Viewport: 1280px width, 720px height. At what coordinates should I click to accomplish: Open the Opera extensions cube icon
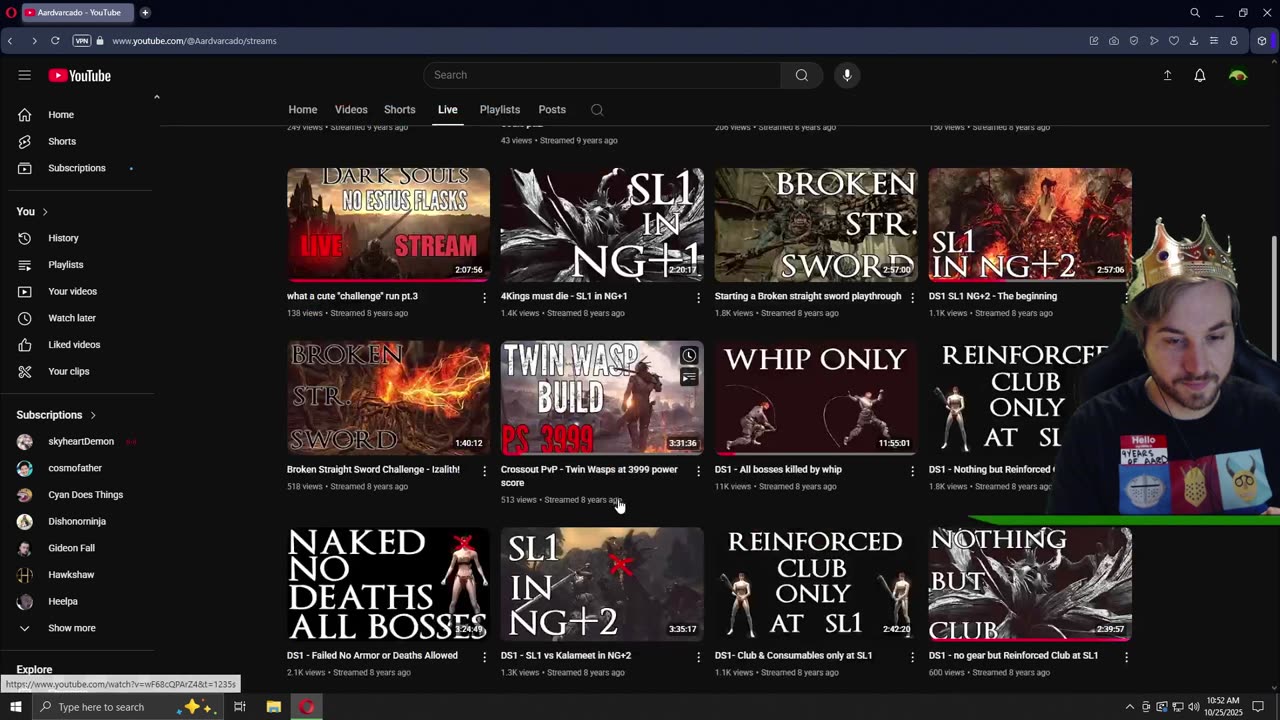click(x=1262, y=41)
